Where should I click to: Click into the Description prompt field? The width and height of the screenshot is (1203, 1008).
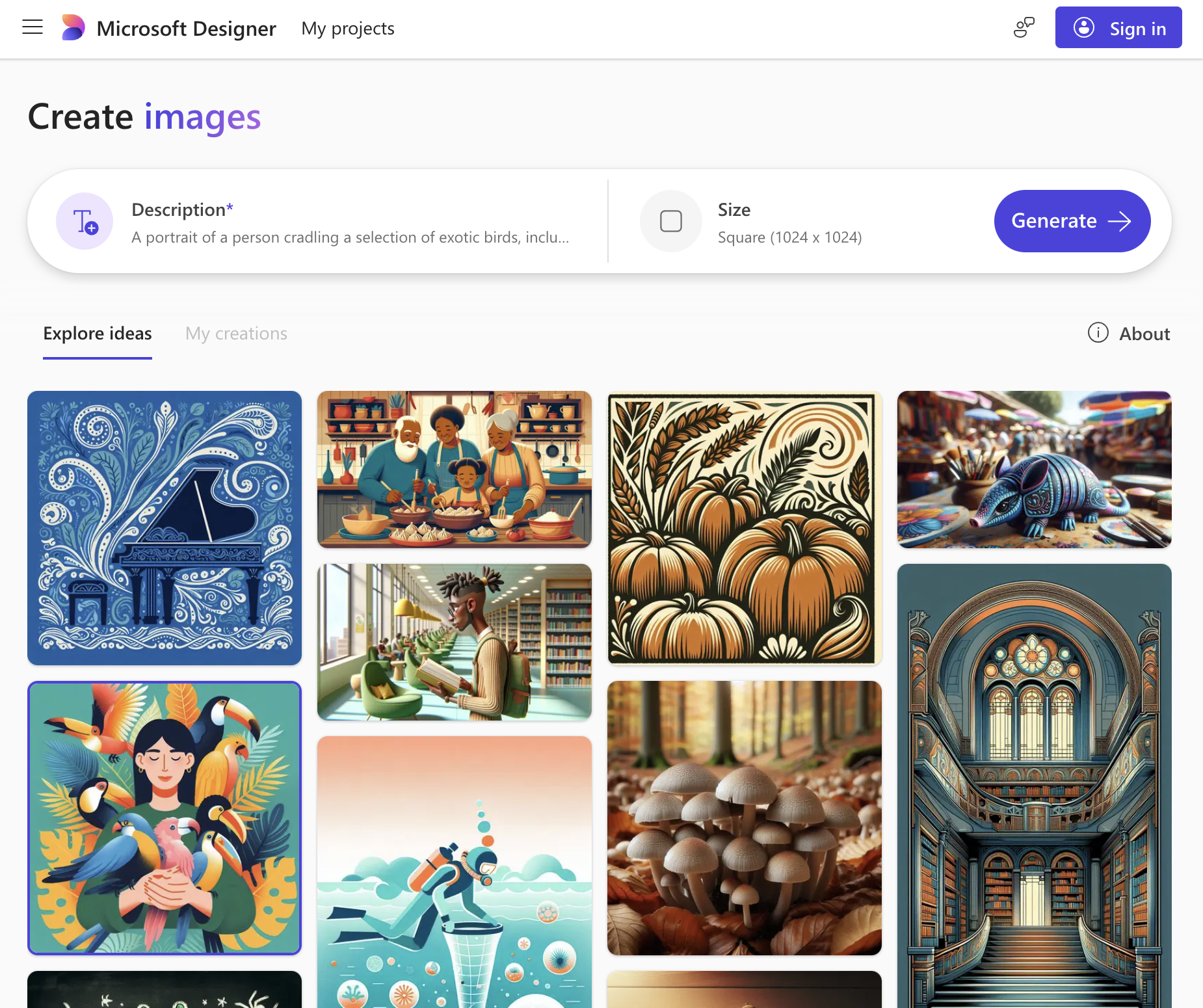click(350, 237)
